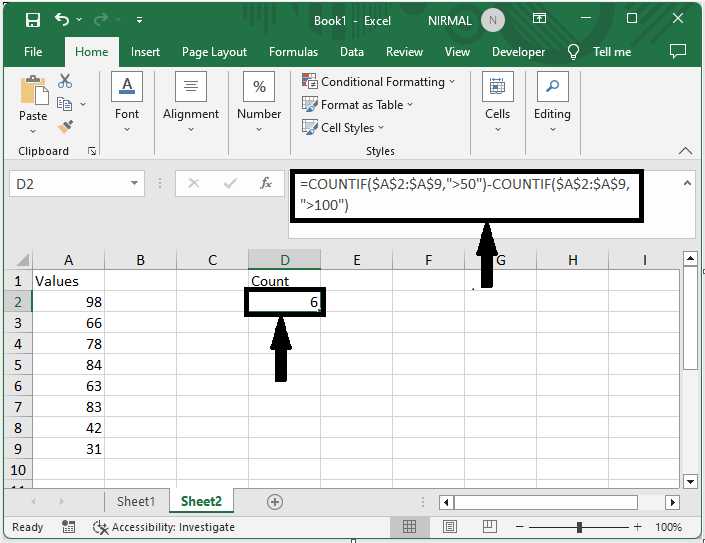The height and width of the screenshot is (543, 705).
Task: Click the Copy icon
Action: click(64, 104)
